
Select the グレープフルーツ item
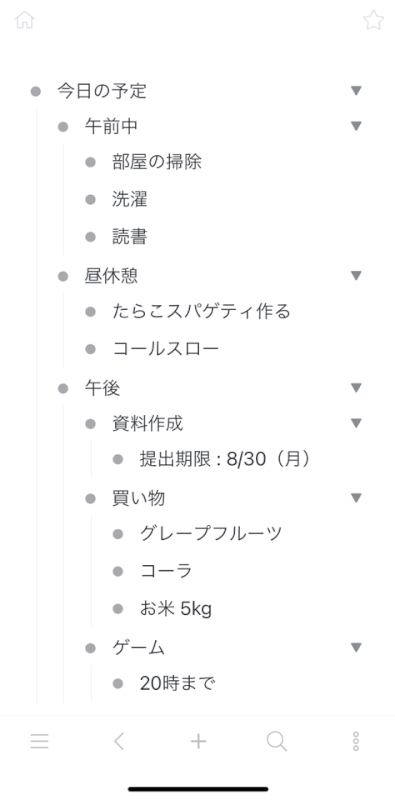coord(211,534)
